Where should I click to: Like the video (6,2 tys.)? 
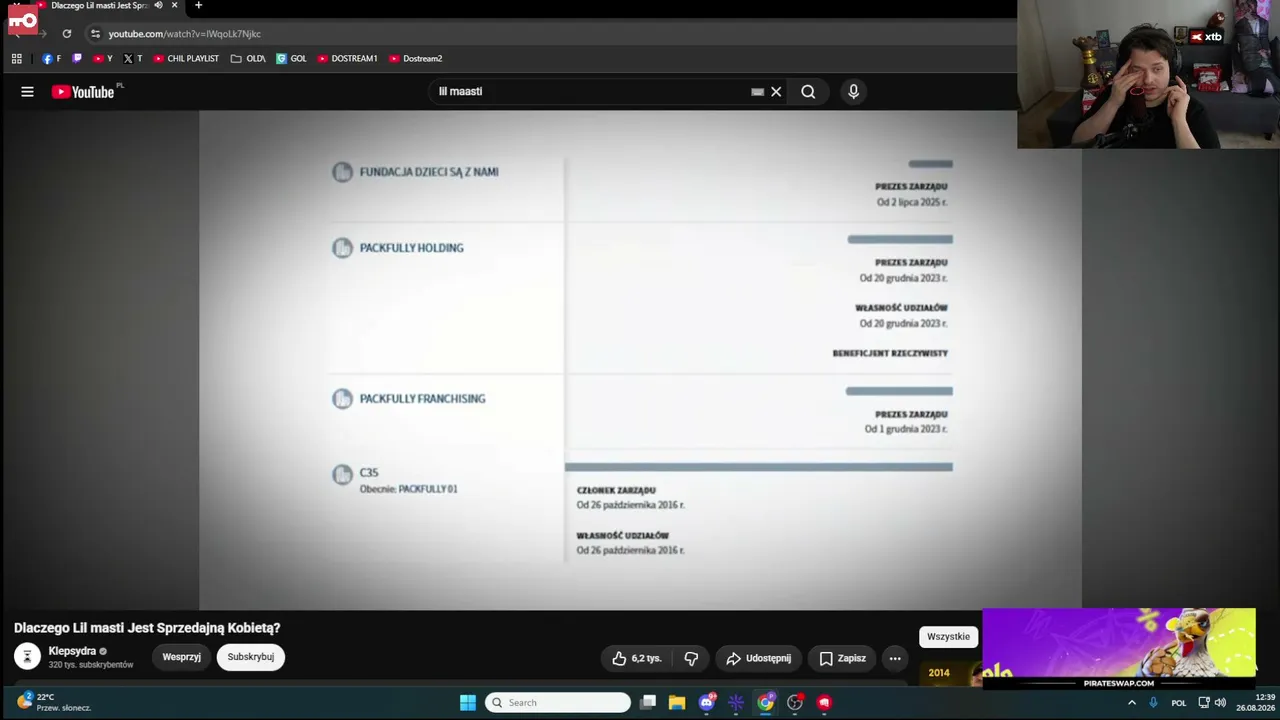637,658
